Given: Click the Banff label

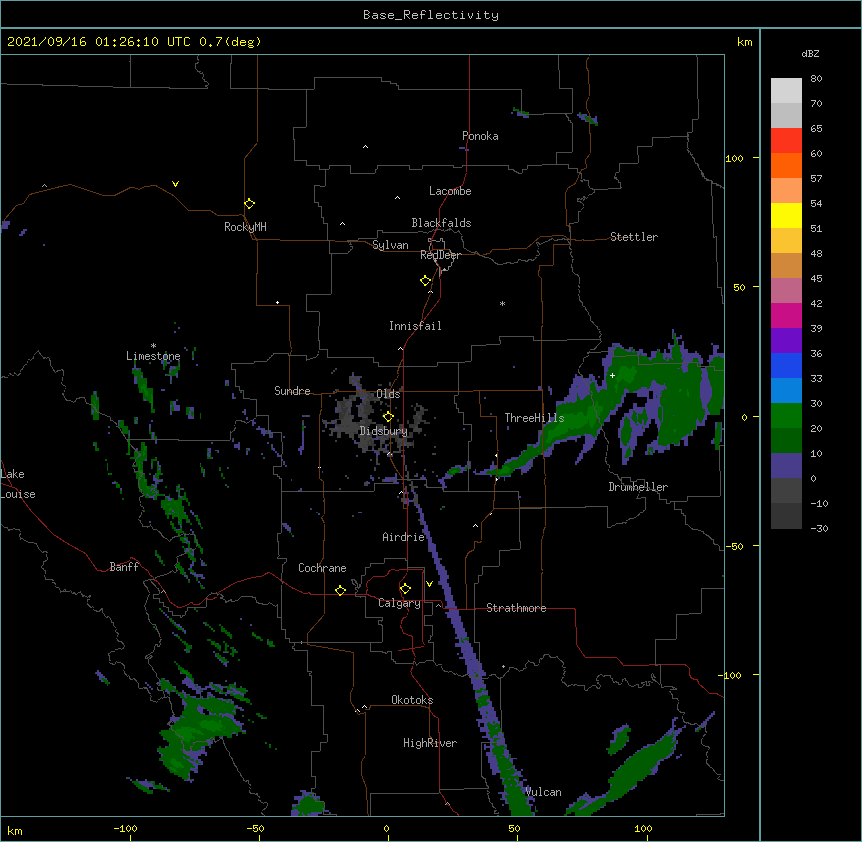Looking at the screenshot, I should point(124,567).
